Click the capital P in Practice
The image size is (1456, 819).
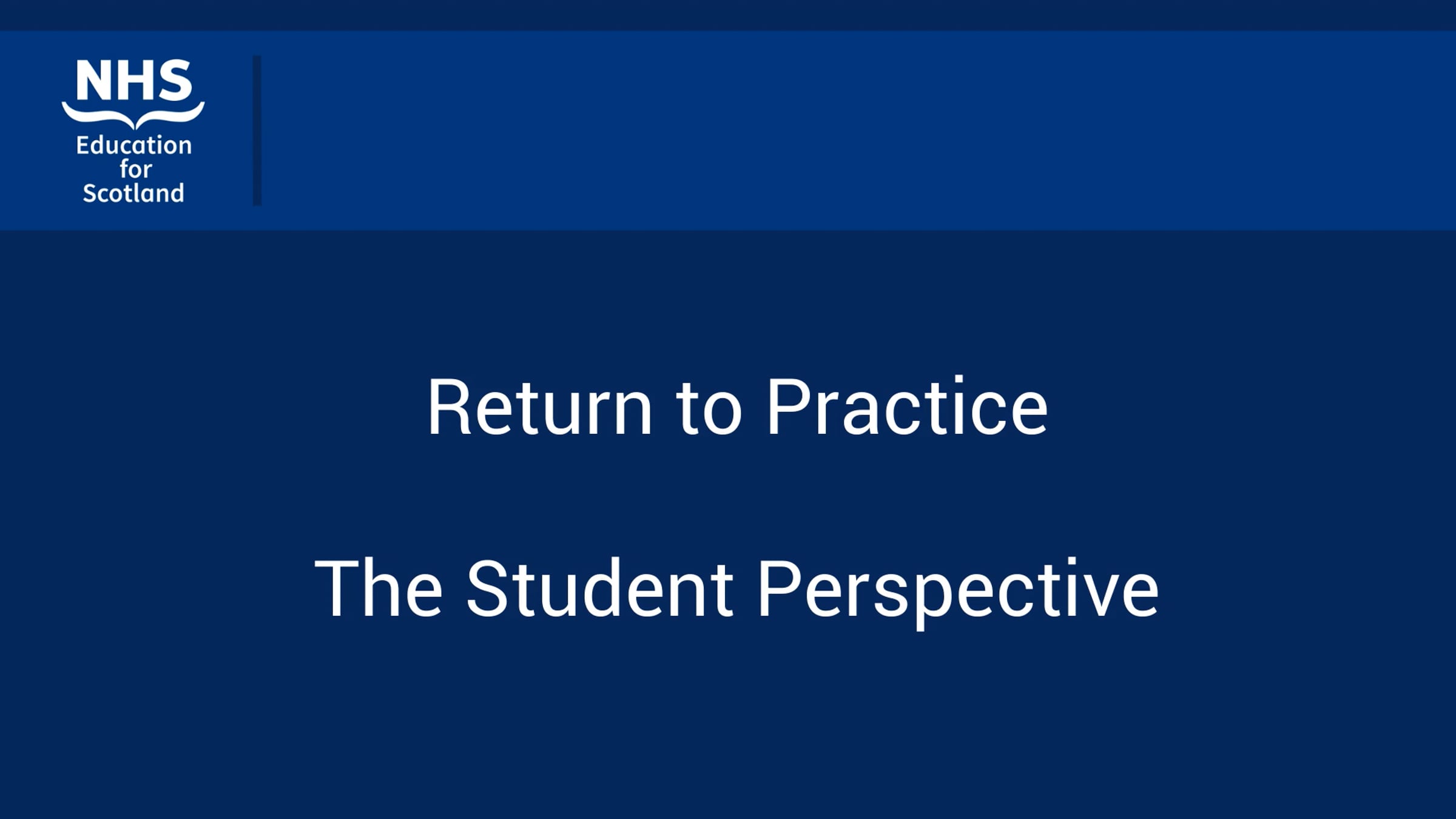787,406
